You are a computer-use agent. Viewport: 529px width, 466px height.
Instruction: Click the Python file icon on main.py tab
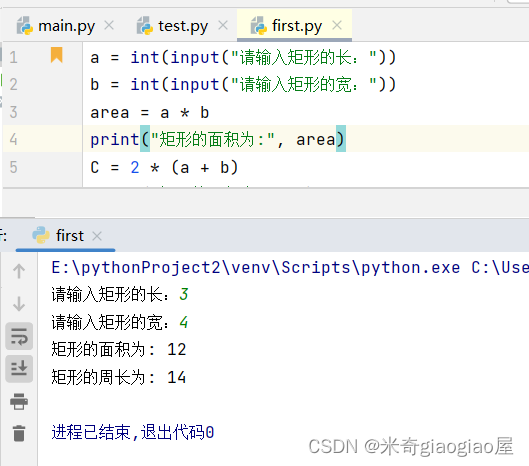(x=25, y=26)
